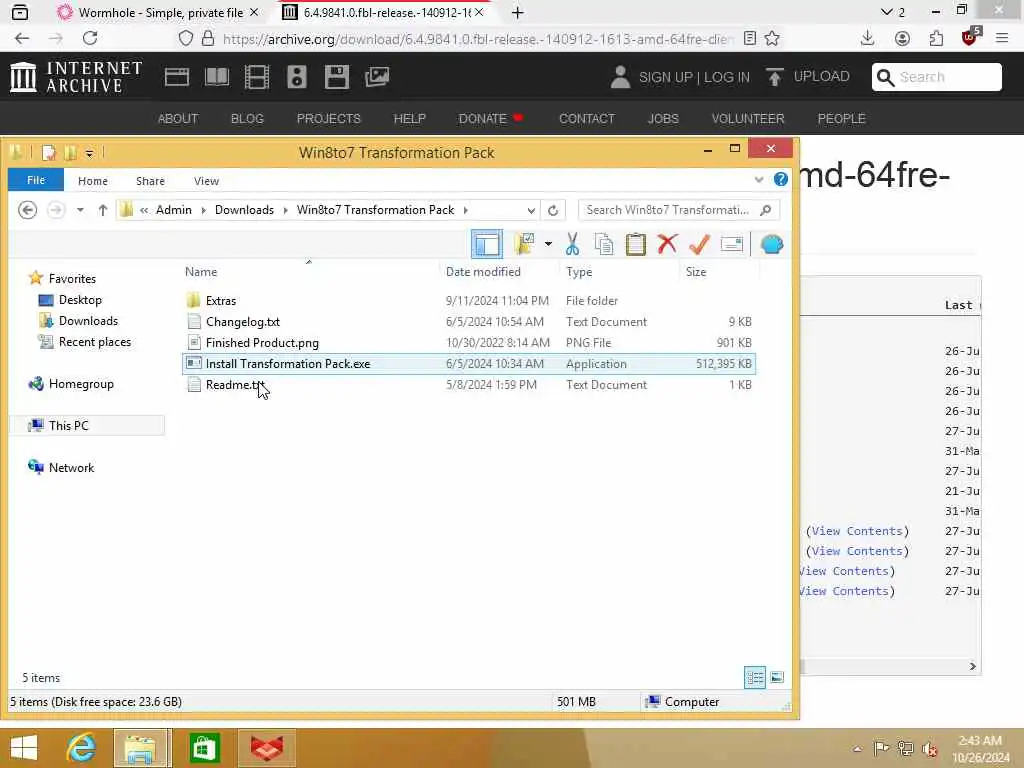This screenshot has height=768, width=1024.
Task: Switch to Wormhole browser tab
Action: pos(157,12)
